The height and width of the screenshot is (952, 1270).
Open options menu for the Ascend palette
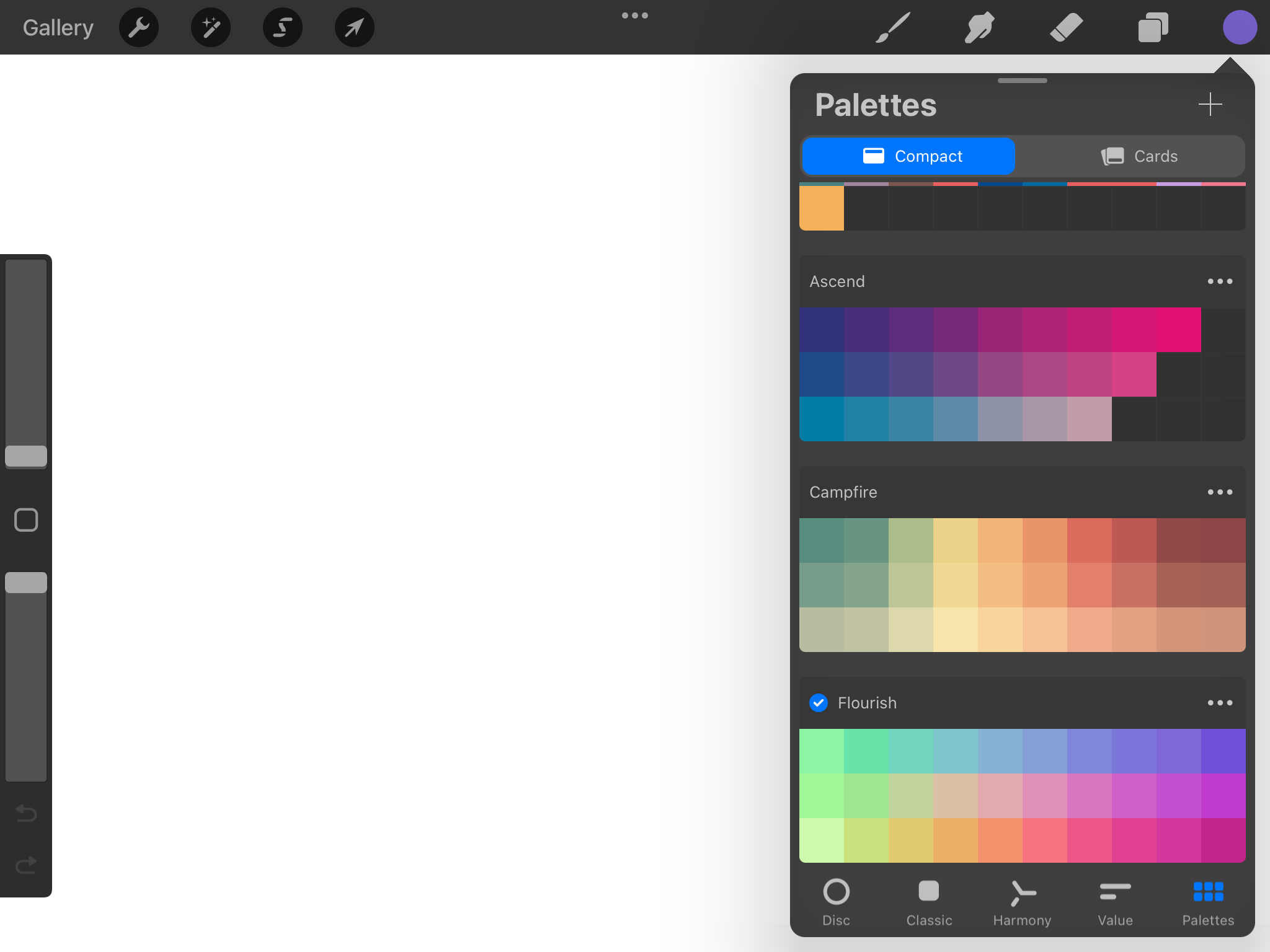coord(1220,281)
